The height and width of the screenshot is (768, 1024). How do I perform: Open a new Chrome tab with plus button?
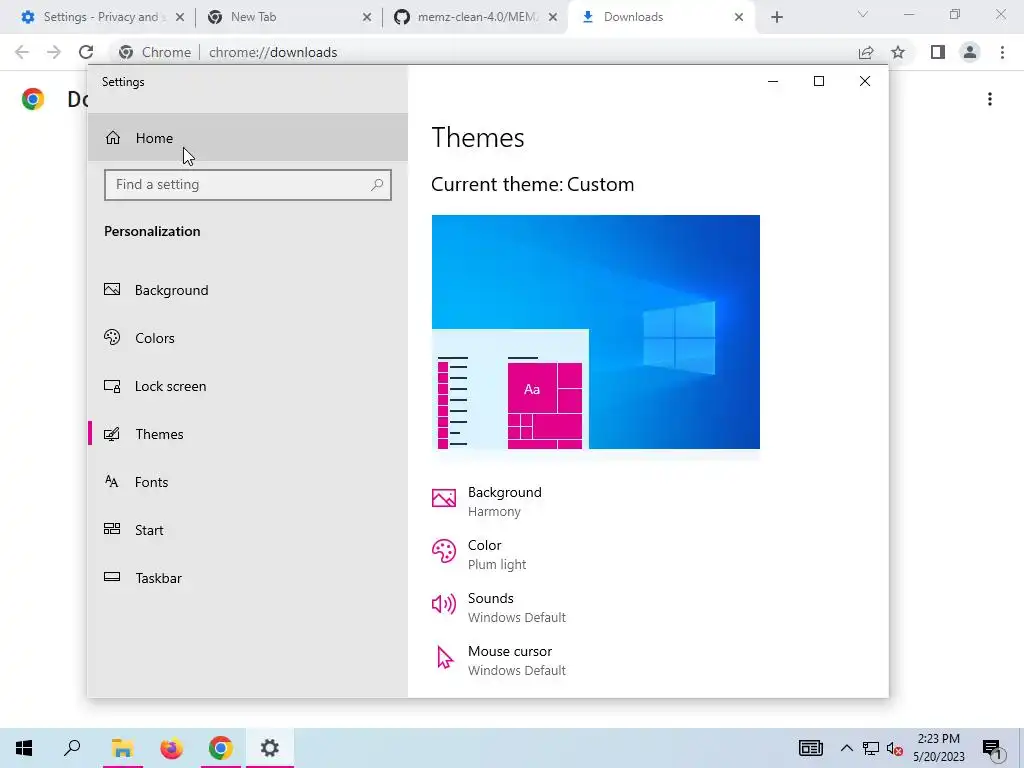pos(776,18)
